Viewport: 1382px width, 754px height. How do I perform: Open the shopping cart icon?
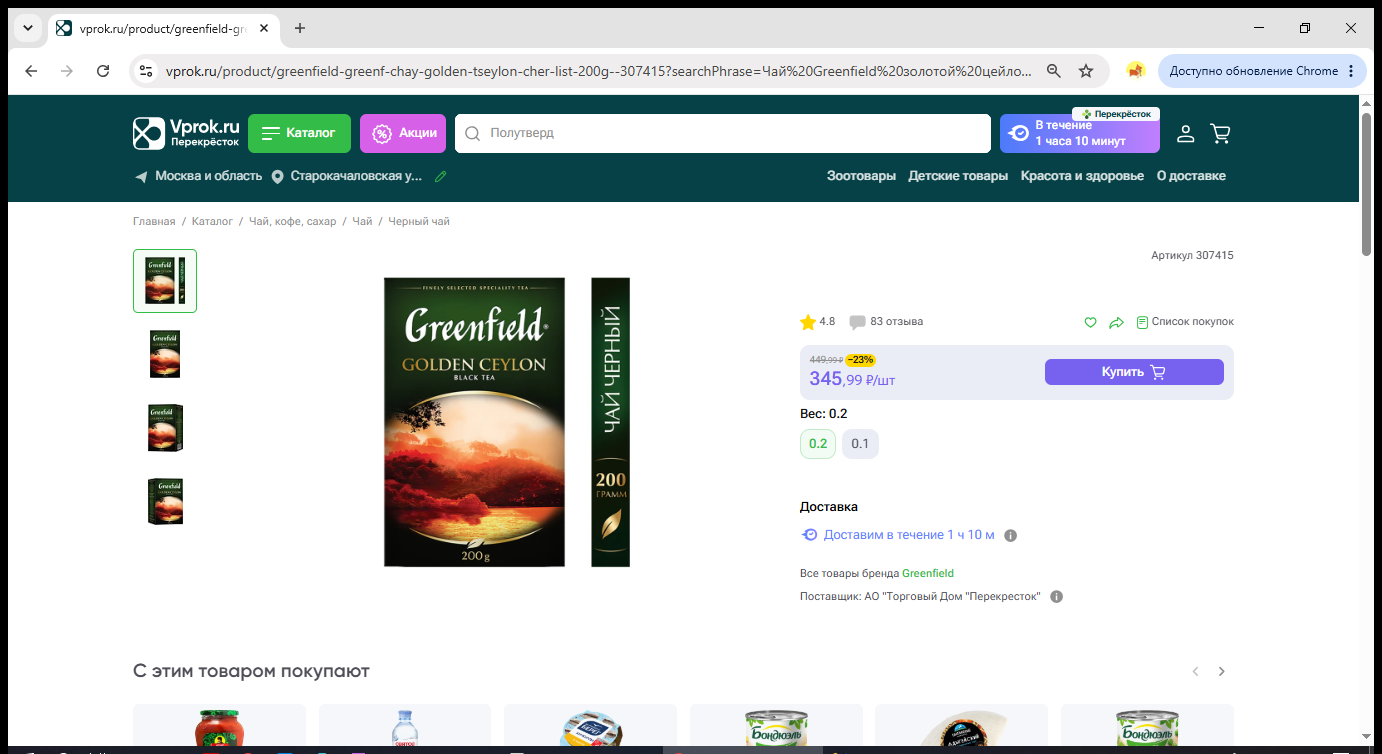(x=1220, y=133)
